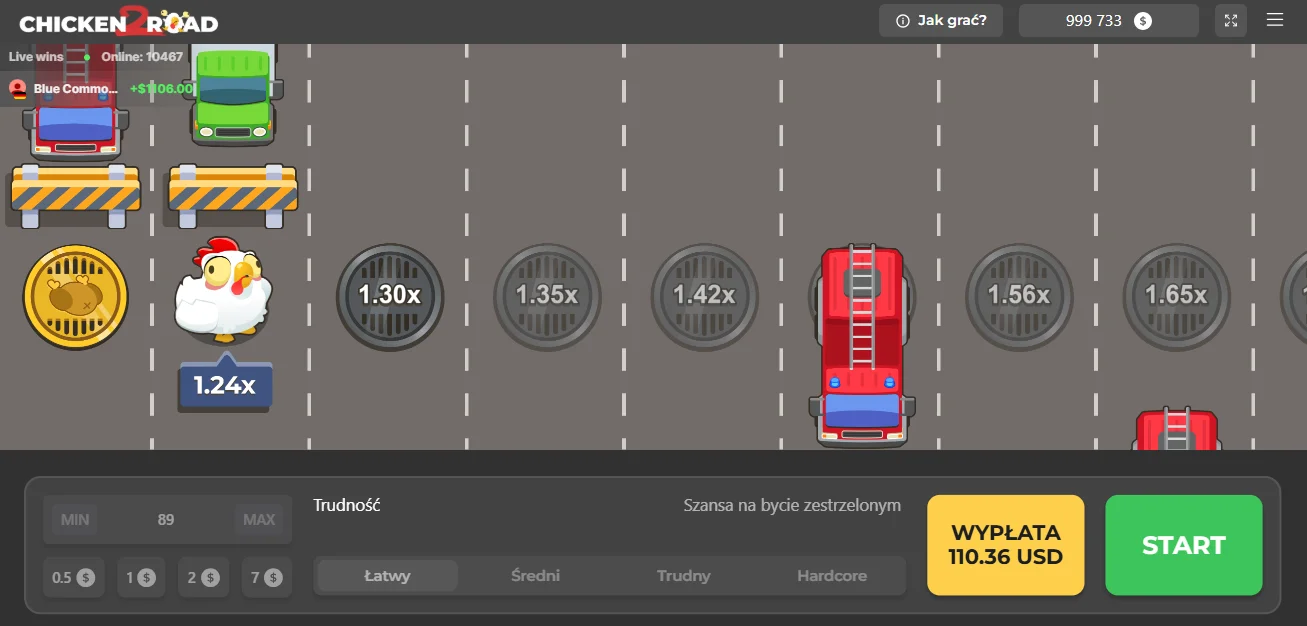
Task: Click the 1.65x manhole cover
Action: (x=1176, y=296)
